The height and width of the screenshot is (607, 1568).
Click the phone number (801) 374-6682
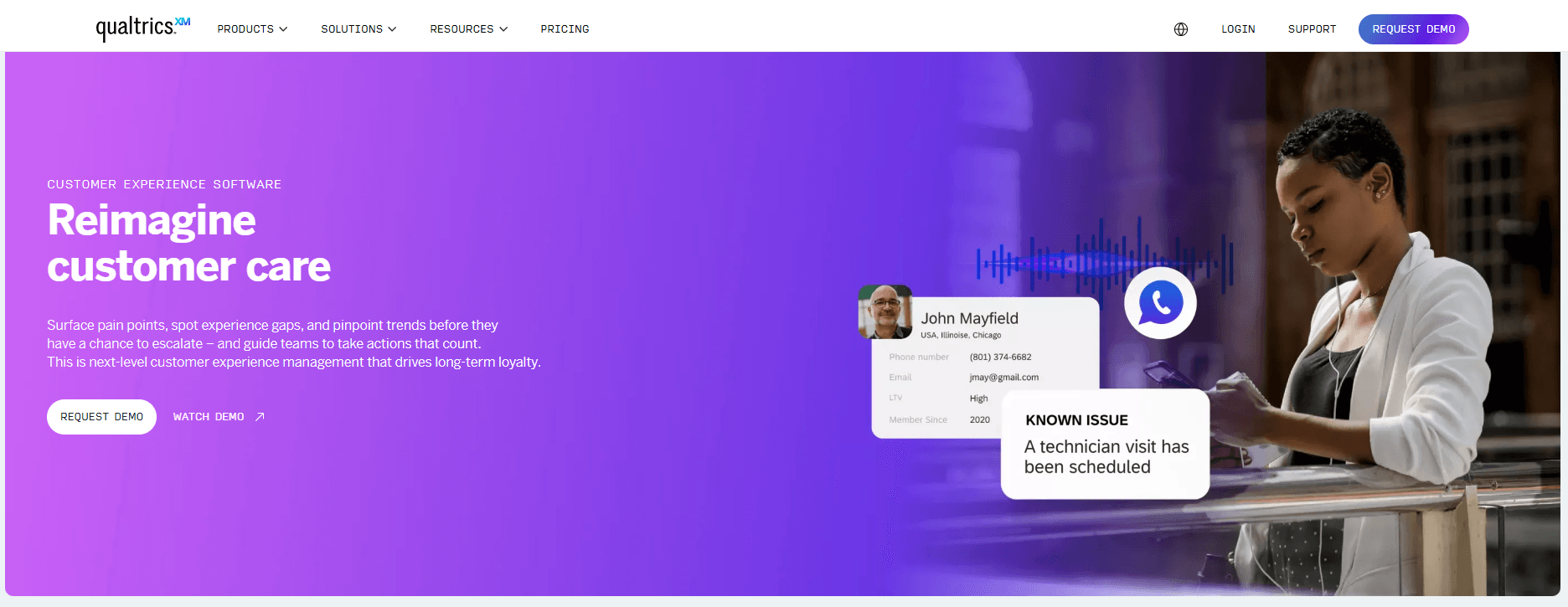tap(1000, 357)
